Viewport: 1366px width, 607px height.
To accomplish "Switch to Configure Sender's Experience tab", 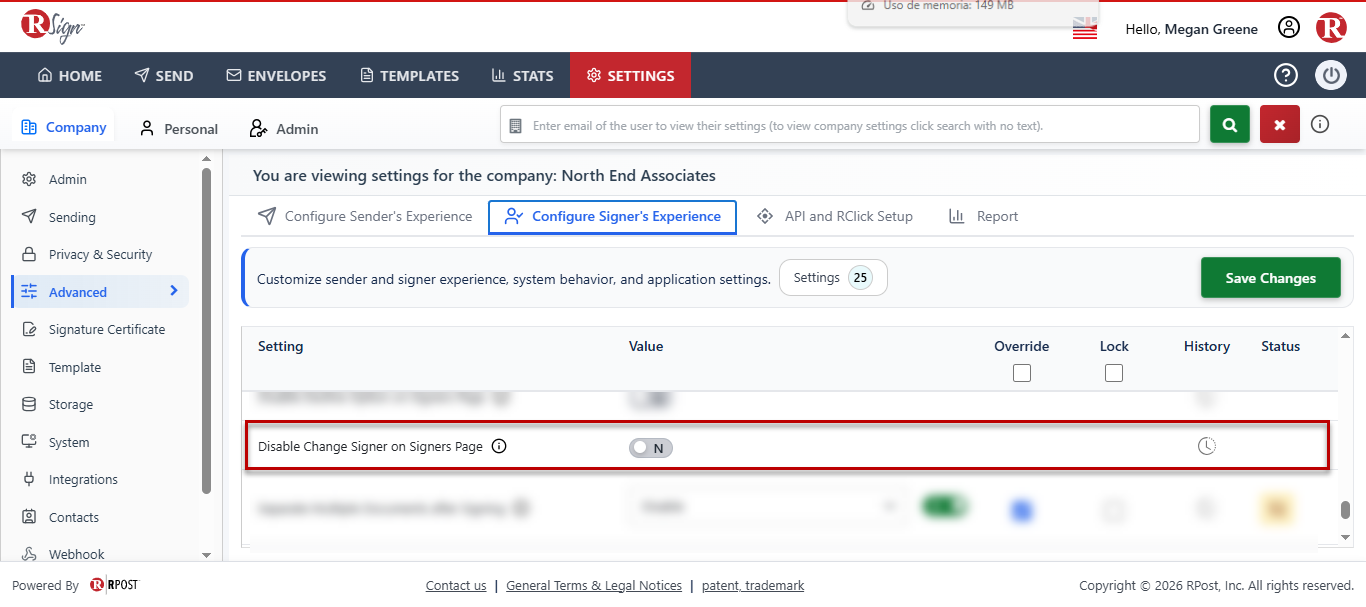I will [x=365, y=216].
